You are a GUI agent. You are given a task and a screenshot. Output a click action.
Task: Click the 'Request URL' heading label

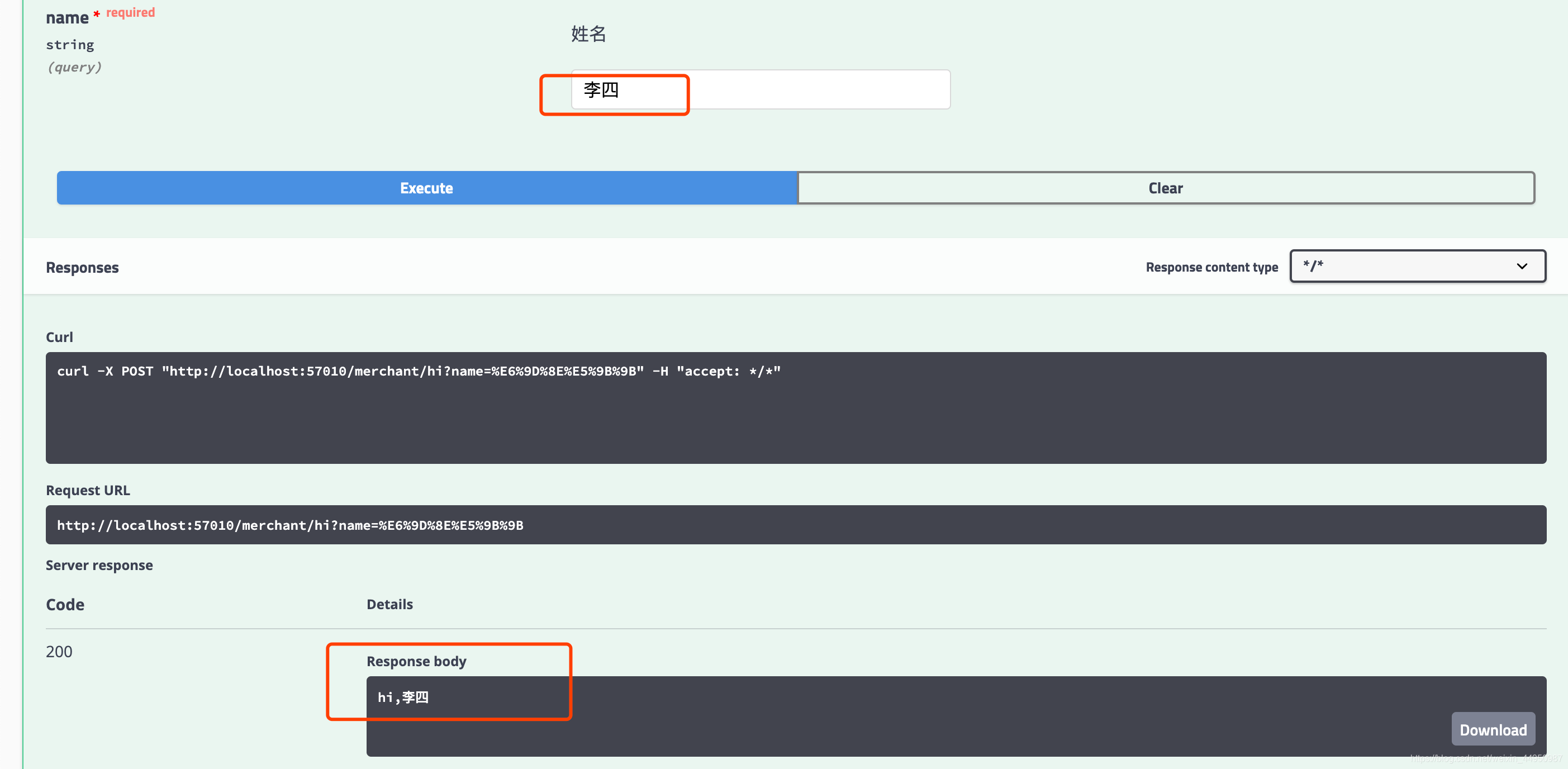tap(88, 490)
